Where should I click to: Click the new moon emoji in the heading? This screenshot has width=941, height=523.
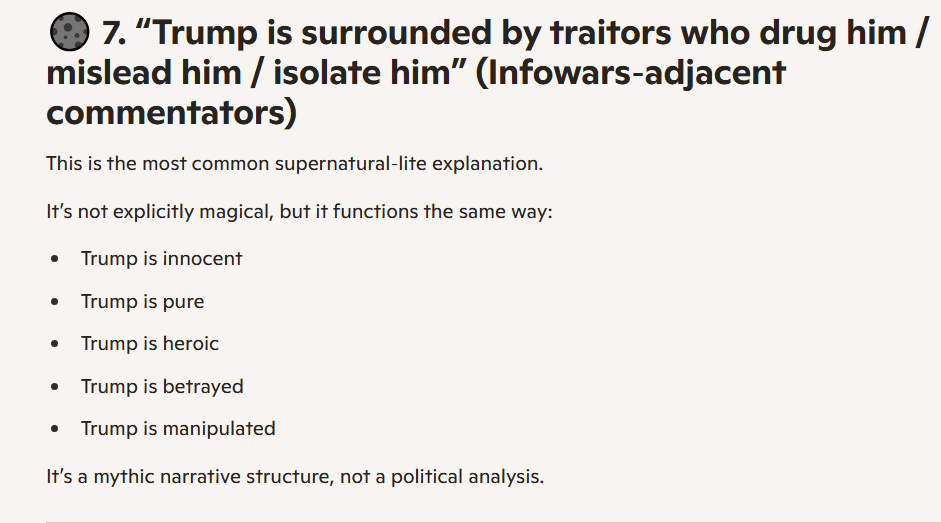point(69,35)
